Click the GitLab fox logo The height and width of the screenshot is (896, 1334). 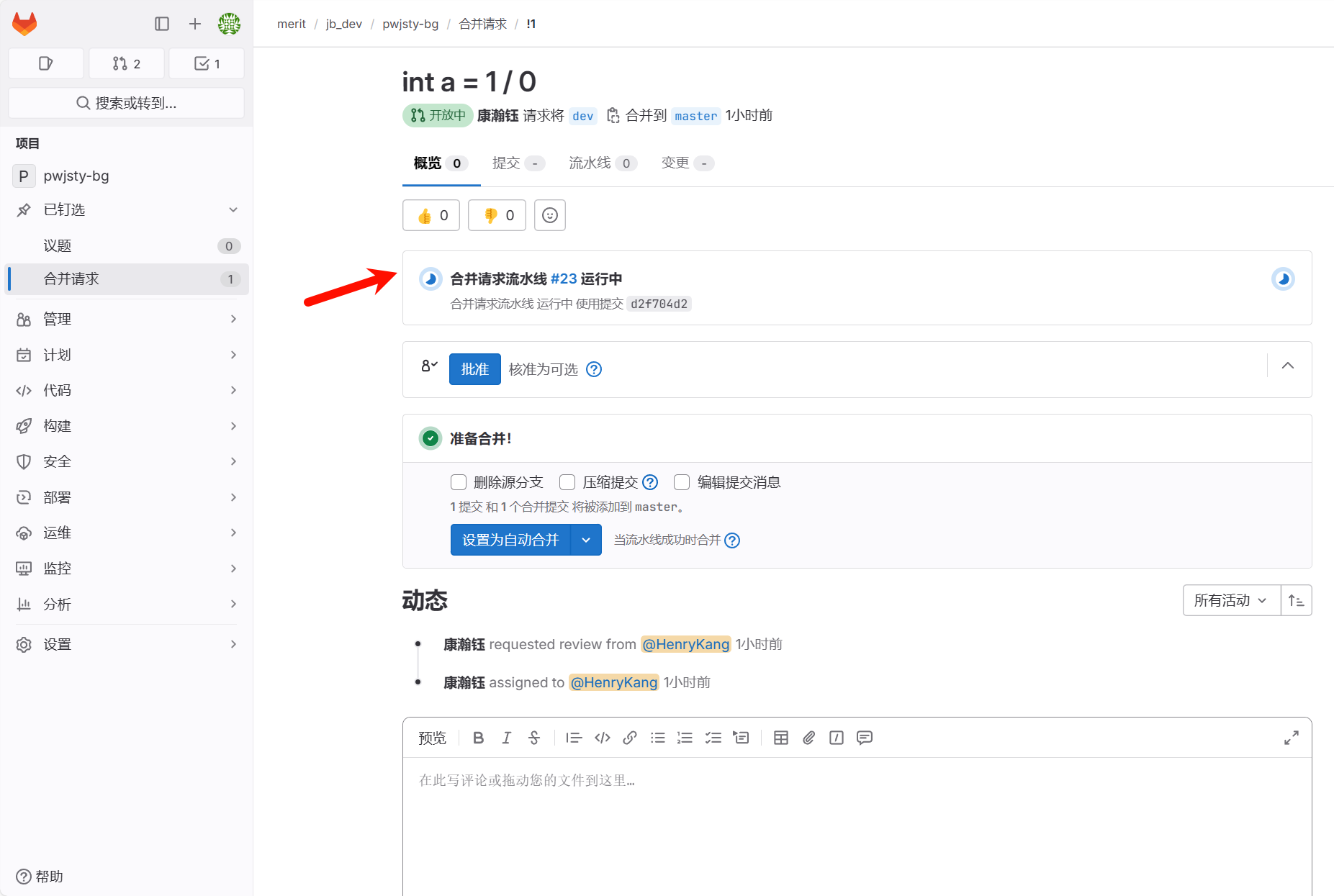point(24,24)
